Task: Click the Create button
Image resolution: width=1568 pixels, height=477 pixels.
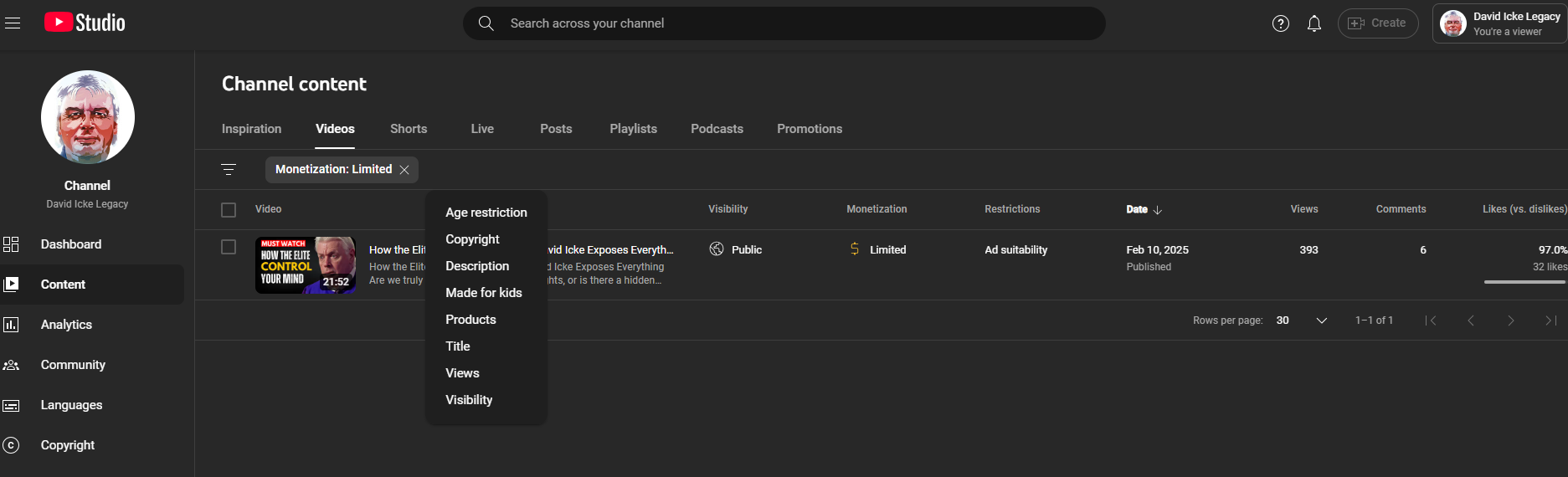Action: pyautogui.click(x=1378, y=23)
